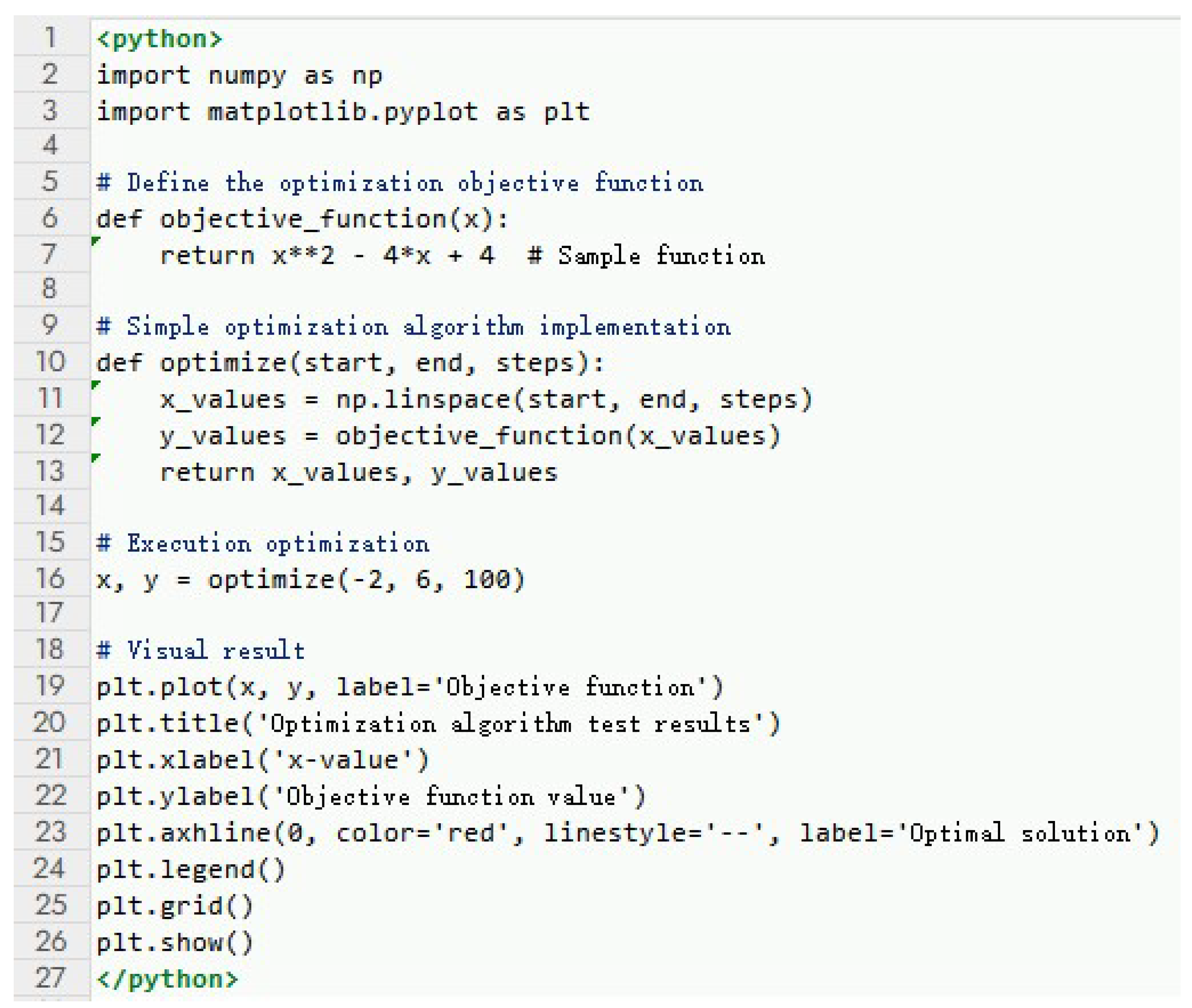Click line number 27 in the gutter
The width and height of the screenshot is (1192, 1008).
pos(50,977)
